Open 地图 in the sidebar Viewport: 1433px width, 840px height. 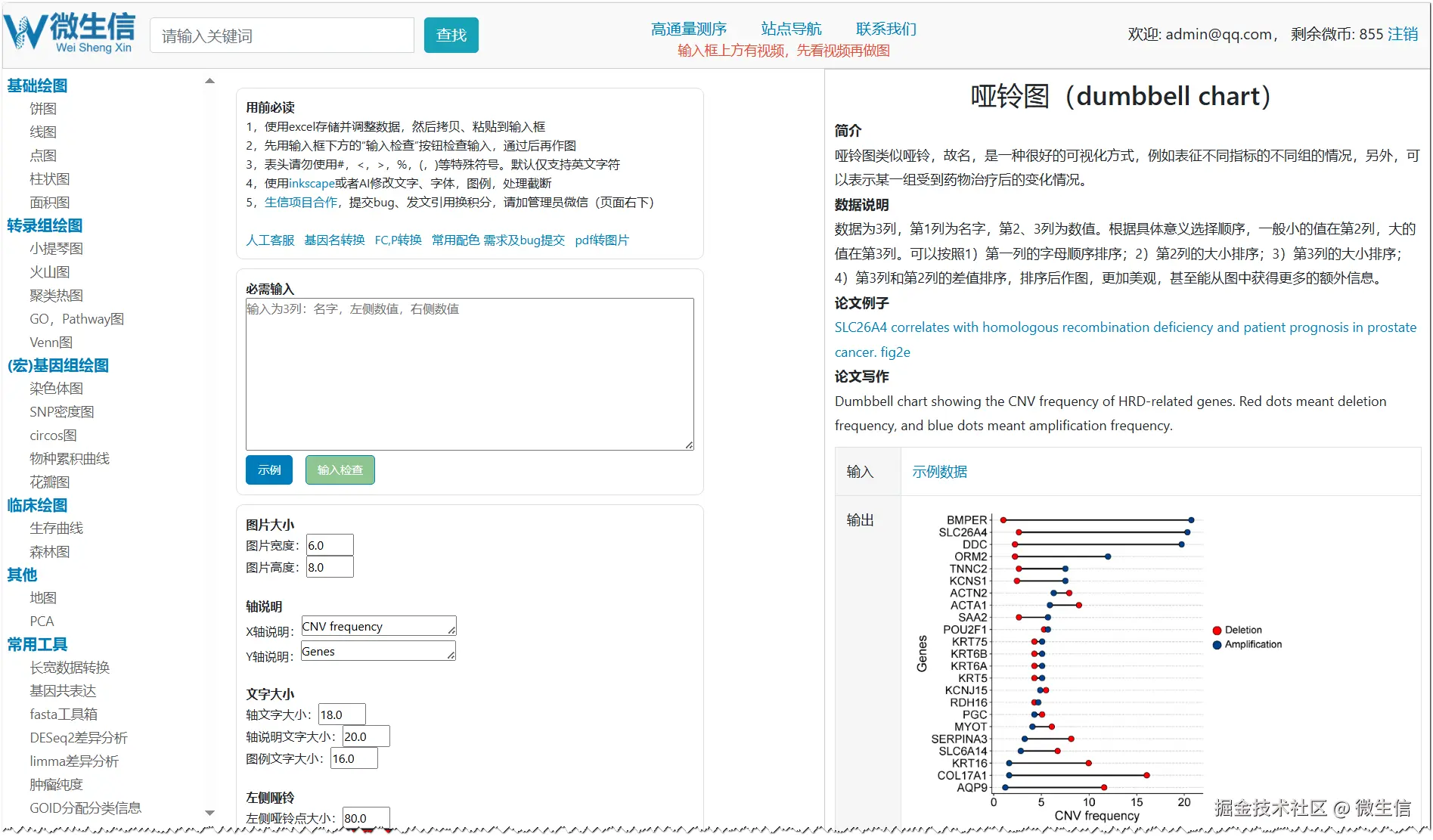pyautogui.click(x=43, y=598)
